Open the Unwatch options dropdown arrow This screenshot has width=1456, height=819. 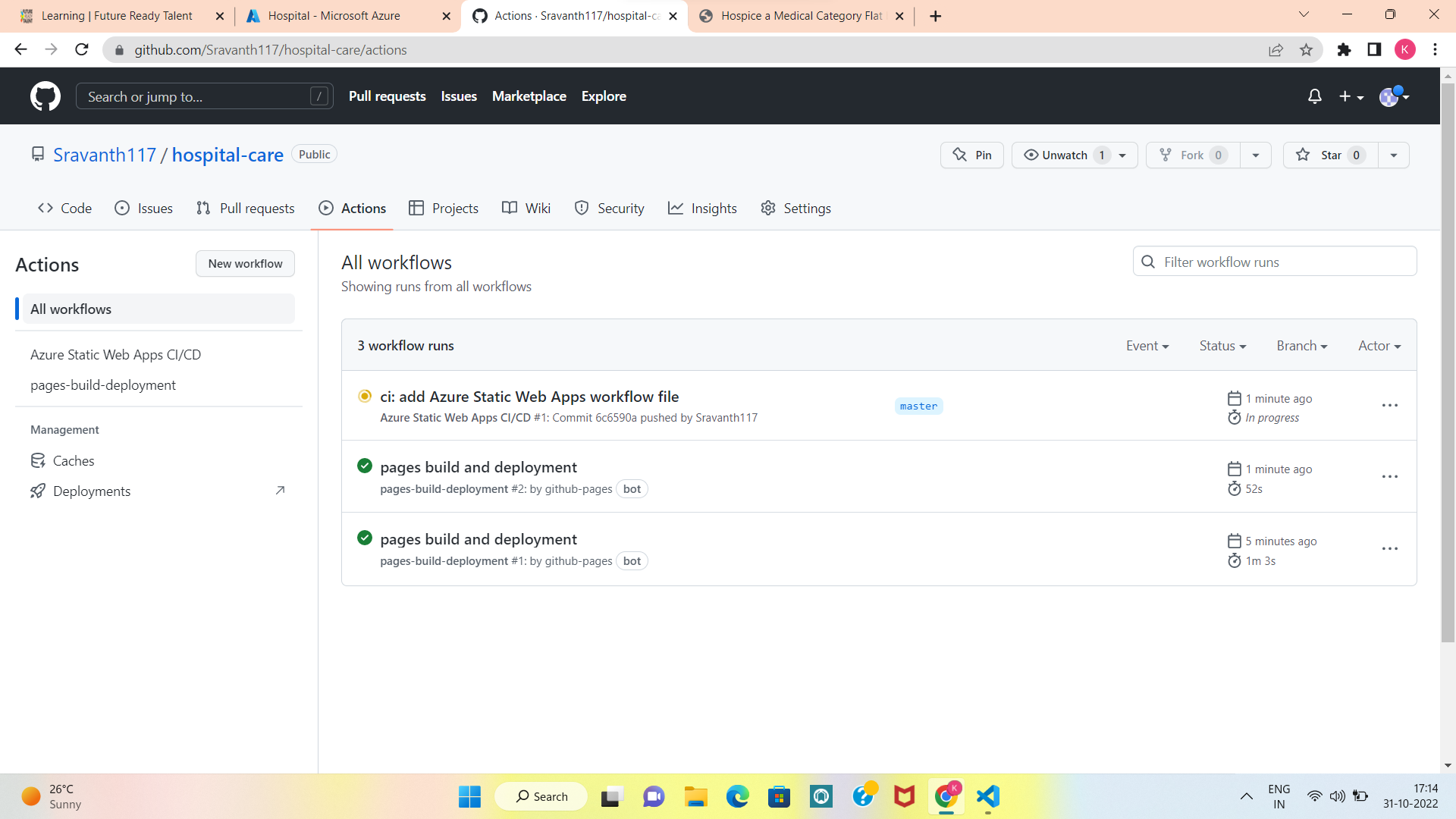click(1122, 155)
